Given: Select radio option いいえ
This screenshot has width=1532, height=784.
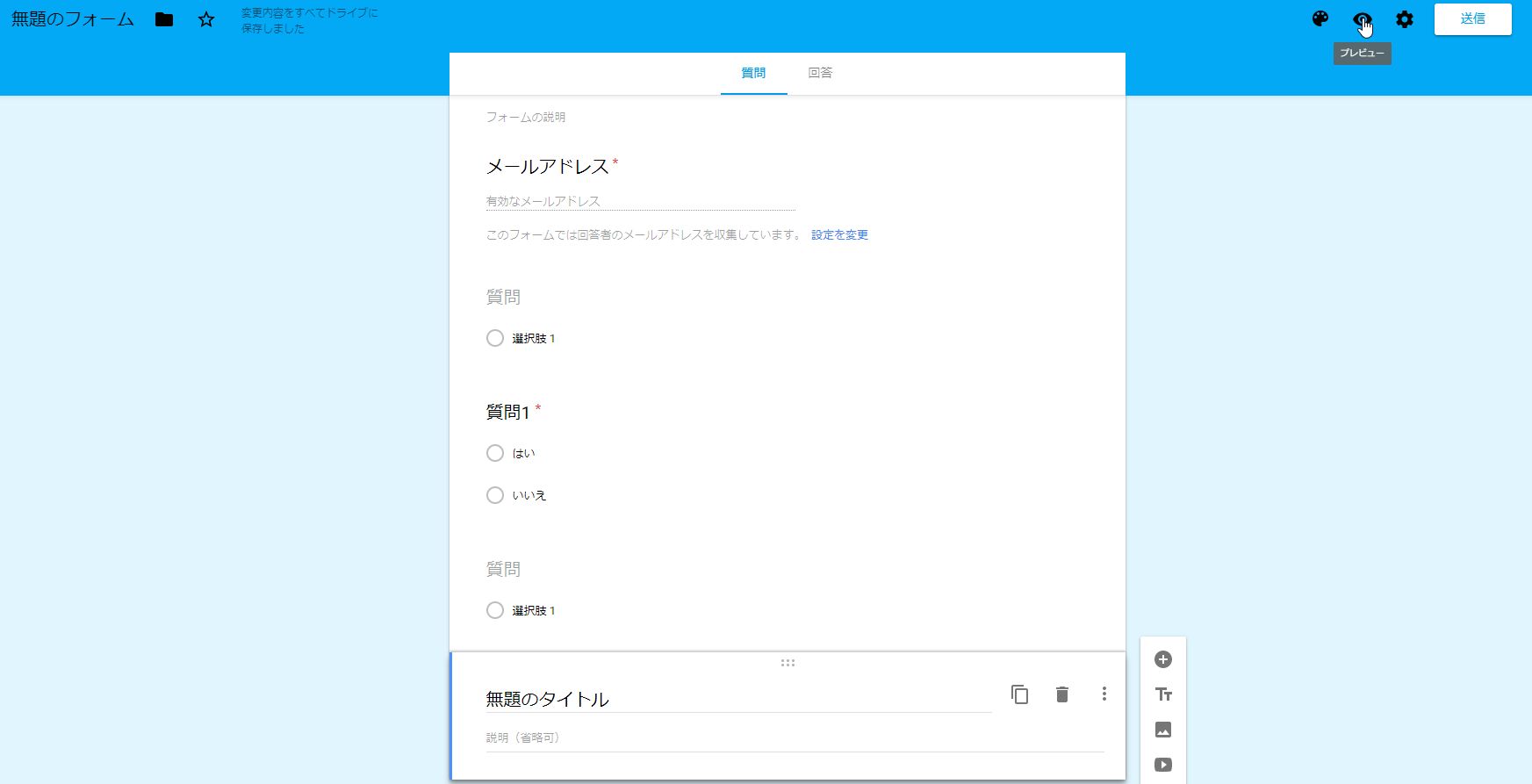Looking at the screenshot, I should (x=495, y=495).
